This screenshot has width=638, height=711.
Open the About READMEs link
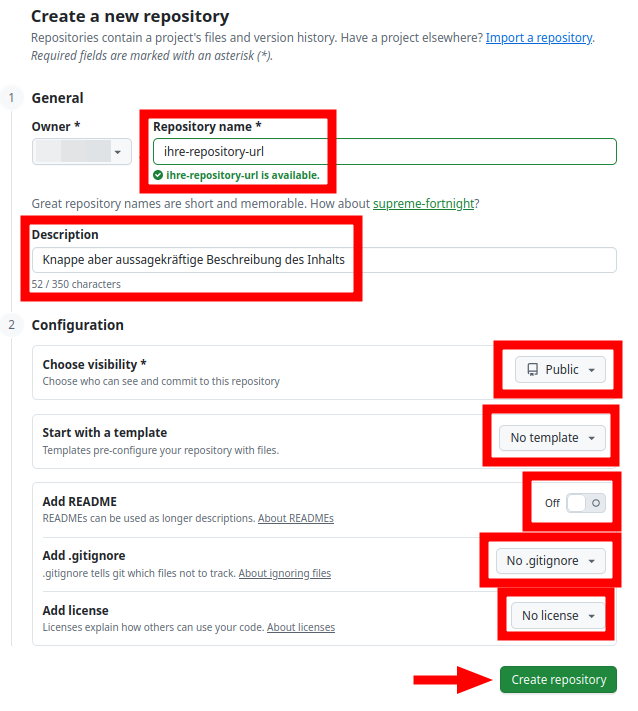pos(295,519)
